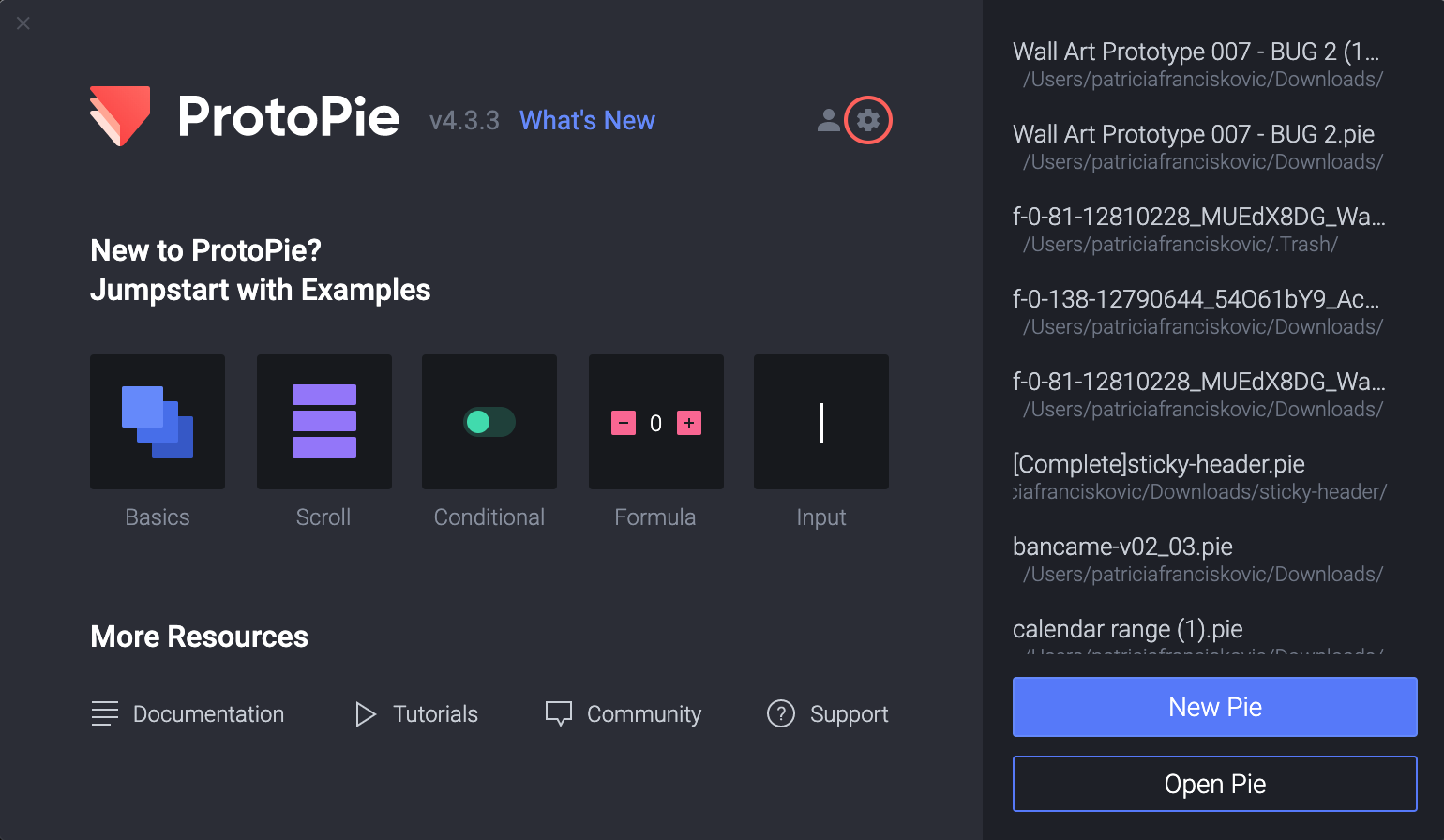
Task: Open the Formula example
Action: (x=655, y=422)
